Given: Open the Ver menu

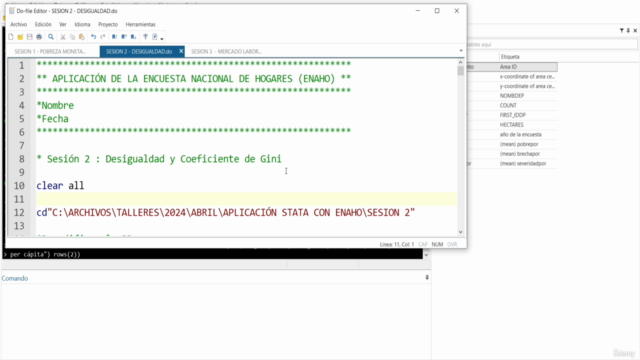Looking at the screenshot, I should pyautogui.click(x=62, y=24).
